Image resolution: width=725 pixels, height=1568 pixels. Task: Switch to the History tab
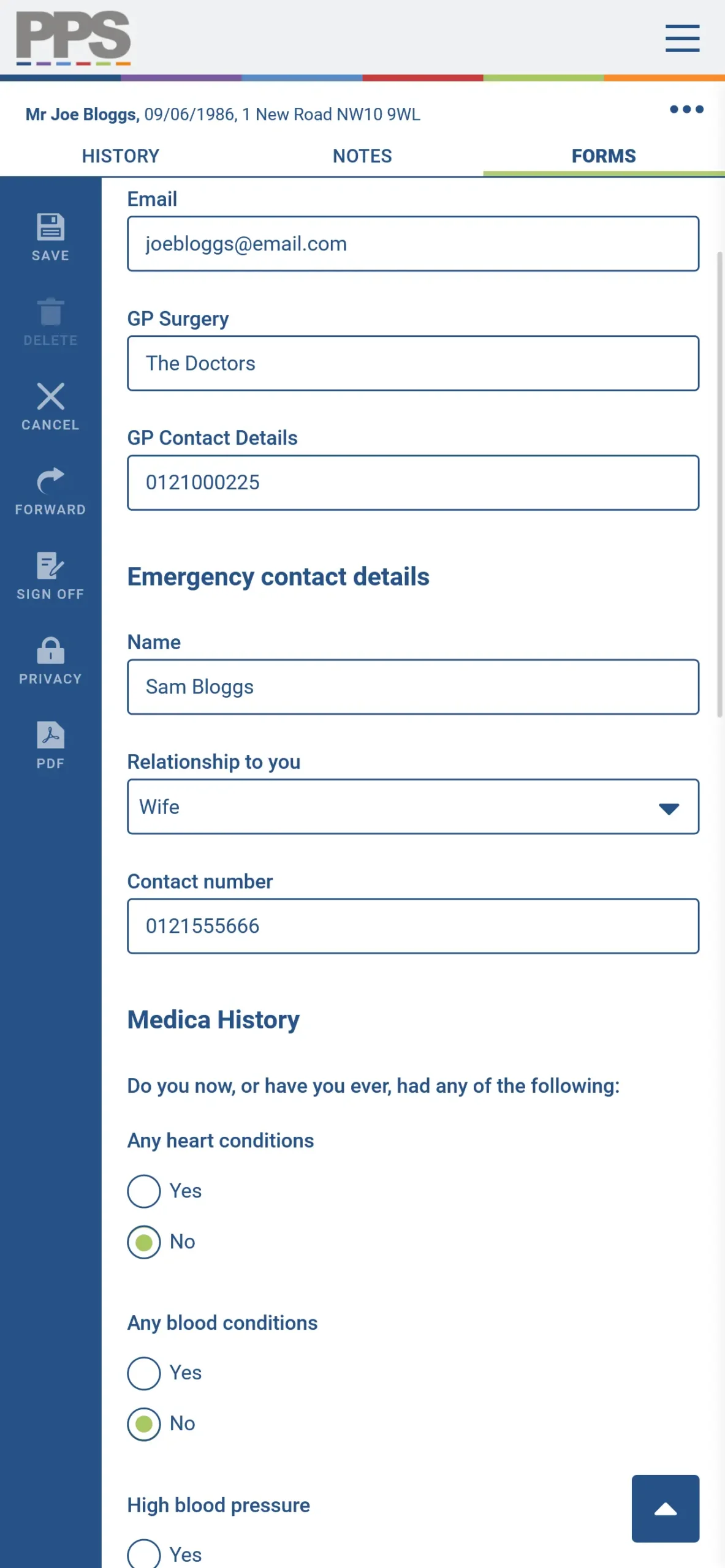coord(120,156)
